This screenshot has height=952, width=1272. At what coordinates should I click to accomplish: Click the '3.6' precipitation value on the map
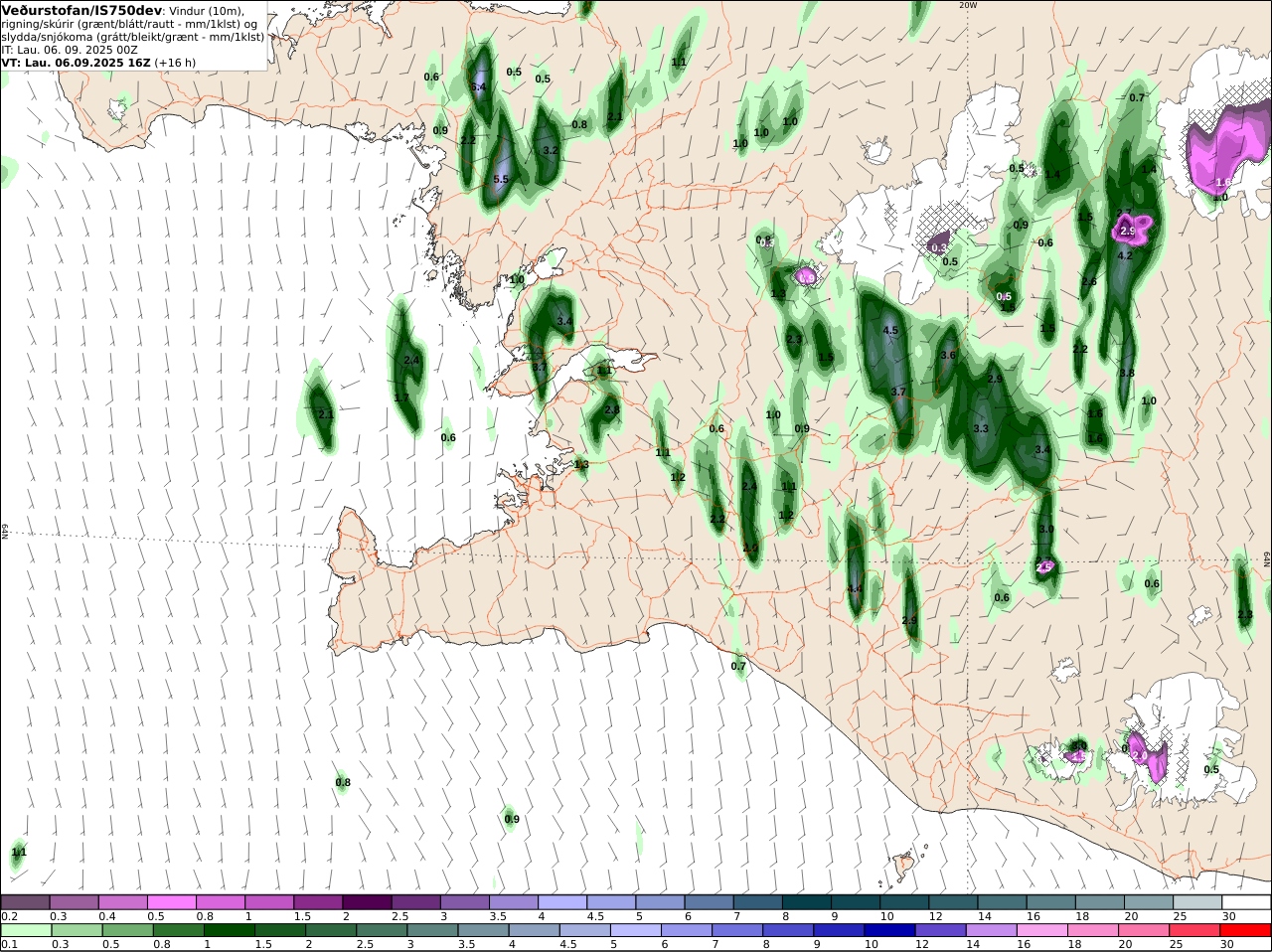pyautogui.click(x=947, y=356)
